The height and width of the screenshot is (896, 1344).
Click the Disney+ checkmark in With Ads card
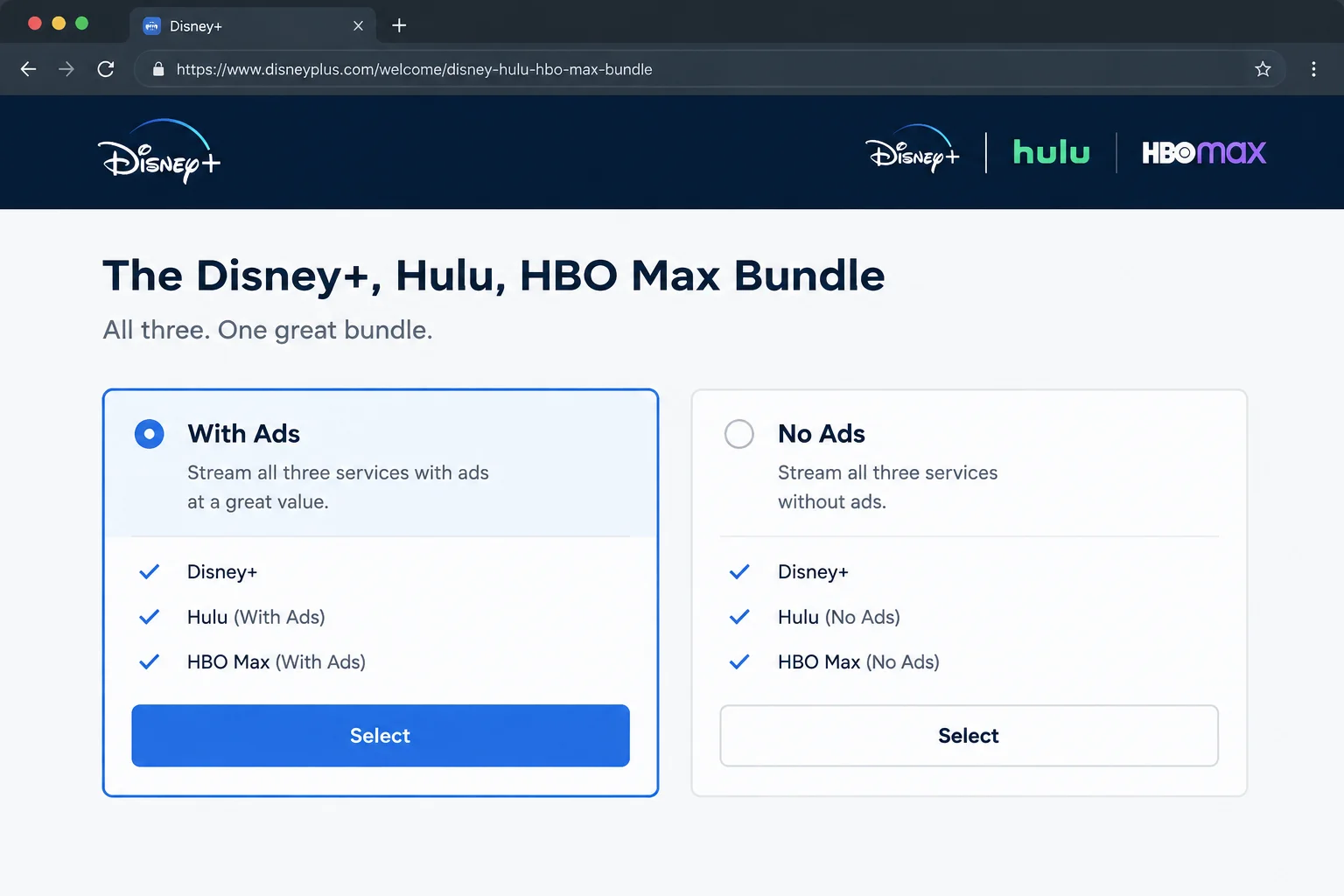click(150, 571)
